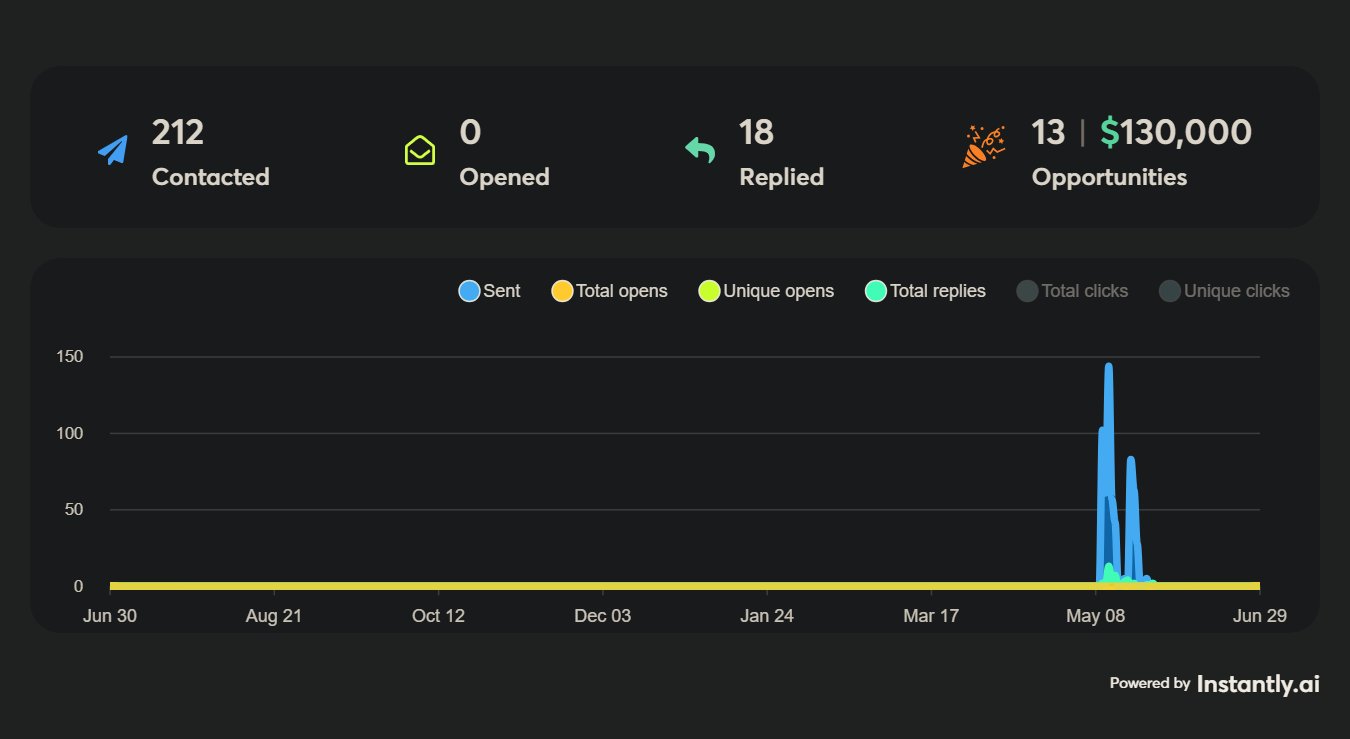1350x739 pixels.
Task: Click the 18 replied count
Action: (x=757, y=132)
